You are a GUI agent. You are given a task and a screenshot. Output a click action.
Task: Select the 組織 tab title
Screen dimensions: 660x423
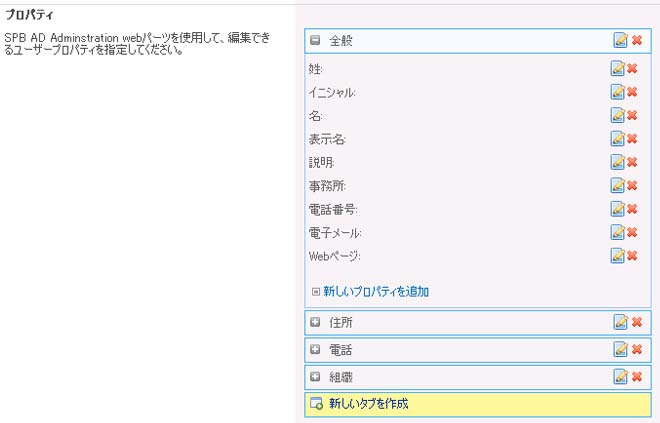coord(341,377)
